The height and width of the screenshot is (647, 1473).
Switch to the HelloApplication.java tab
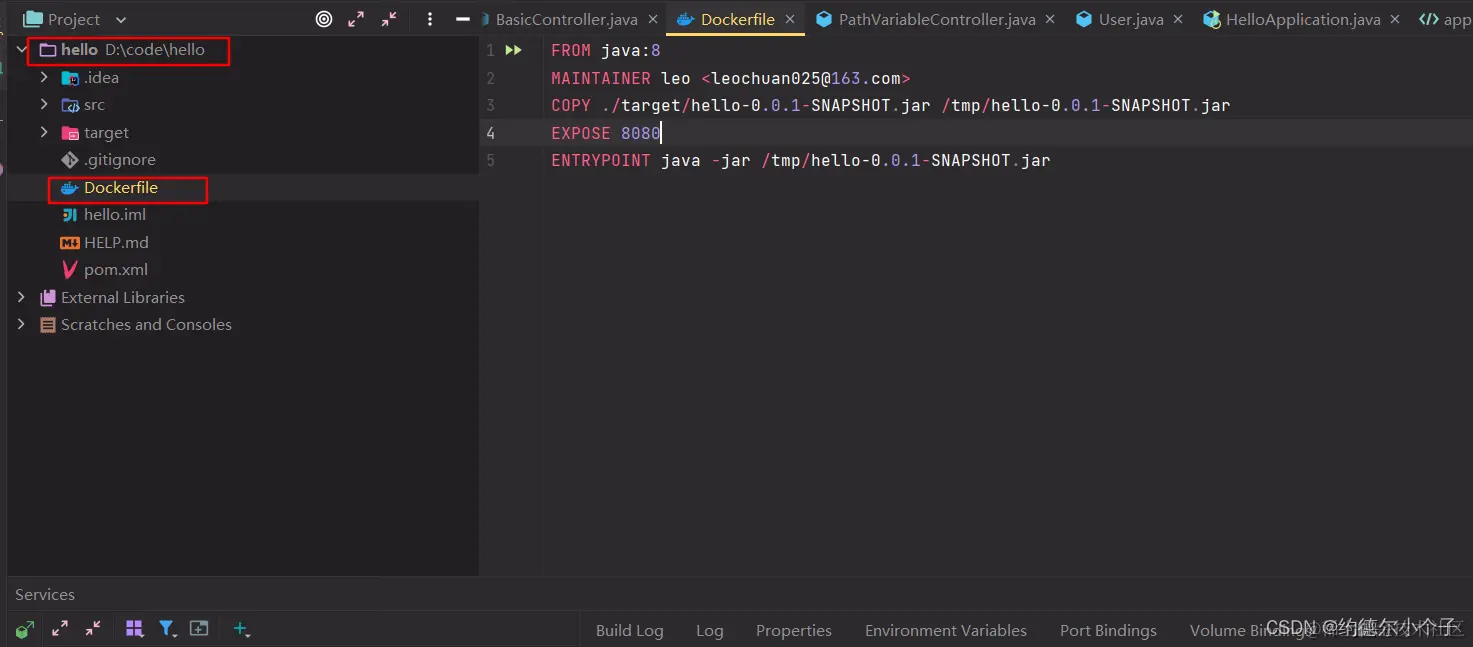[x=1303, y=19]
